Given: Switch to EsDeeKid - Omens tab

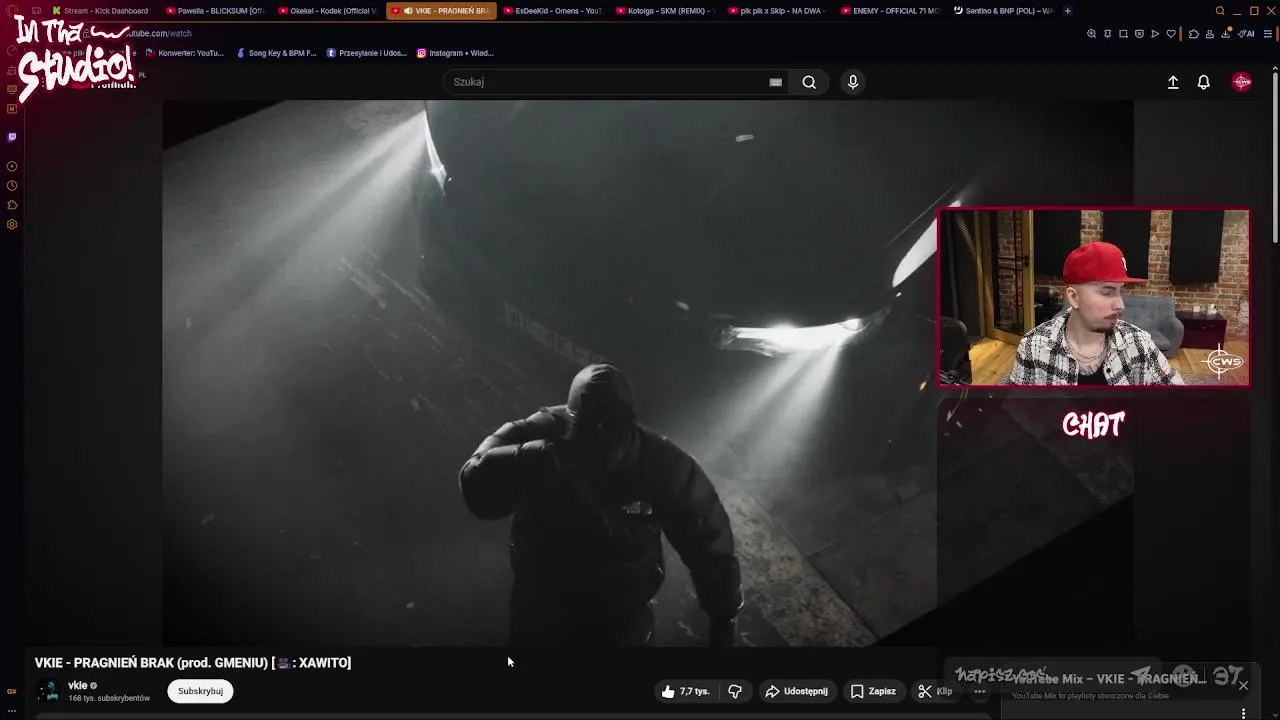Looking at the screenshot, I should tap(552, 11).
